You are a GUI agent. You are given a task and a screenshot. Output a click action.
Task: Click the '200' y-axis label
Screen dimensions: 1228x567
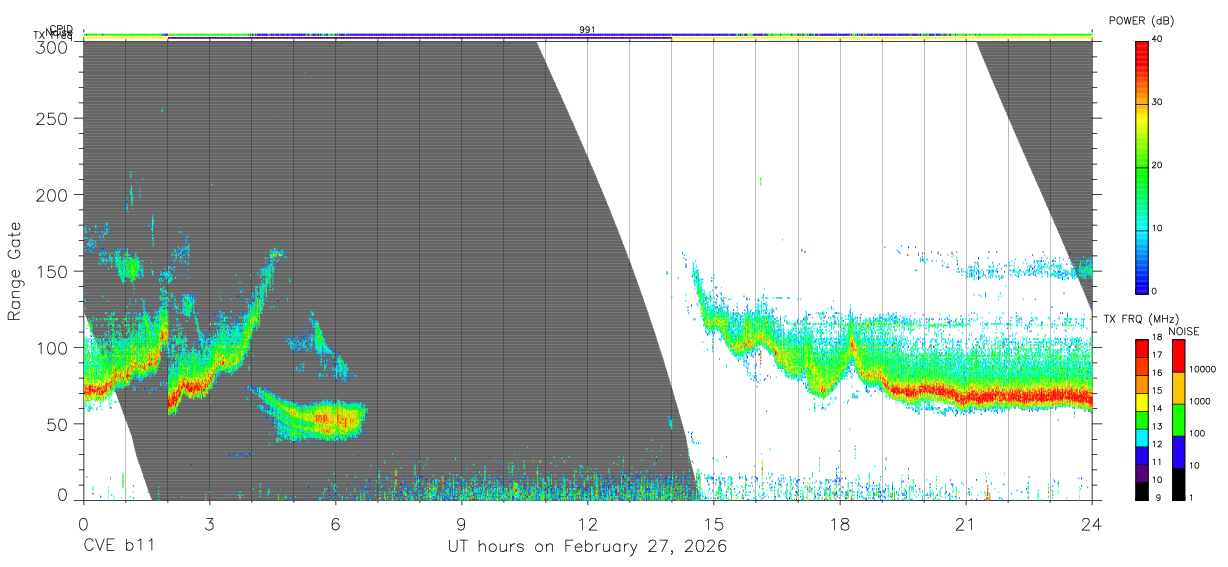pyautogui.click(x=52, y=194)
